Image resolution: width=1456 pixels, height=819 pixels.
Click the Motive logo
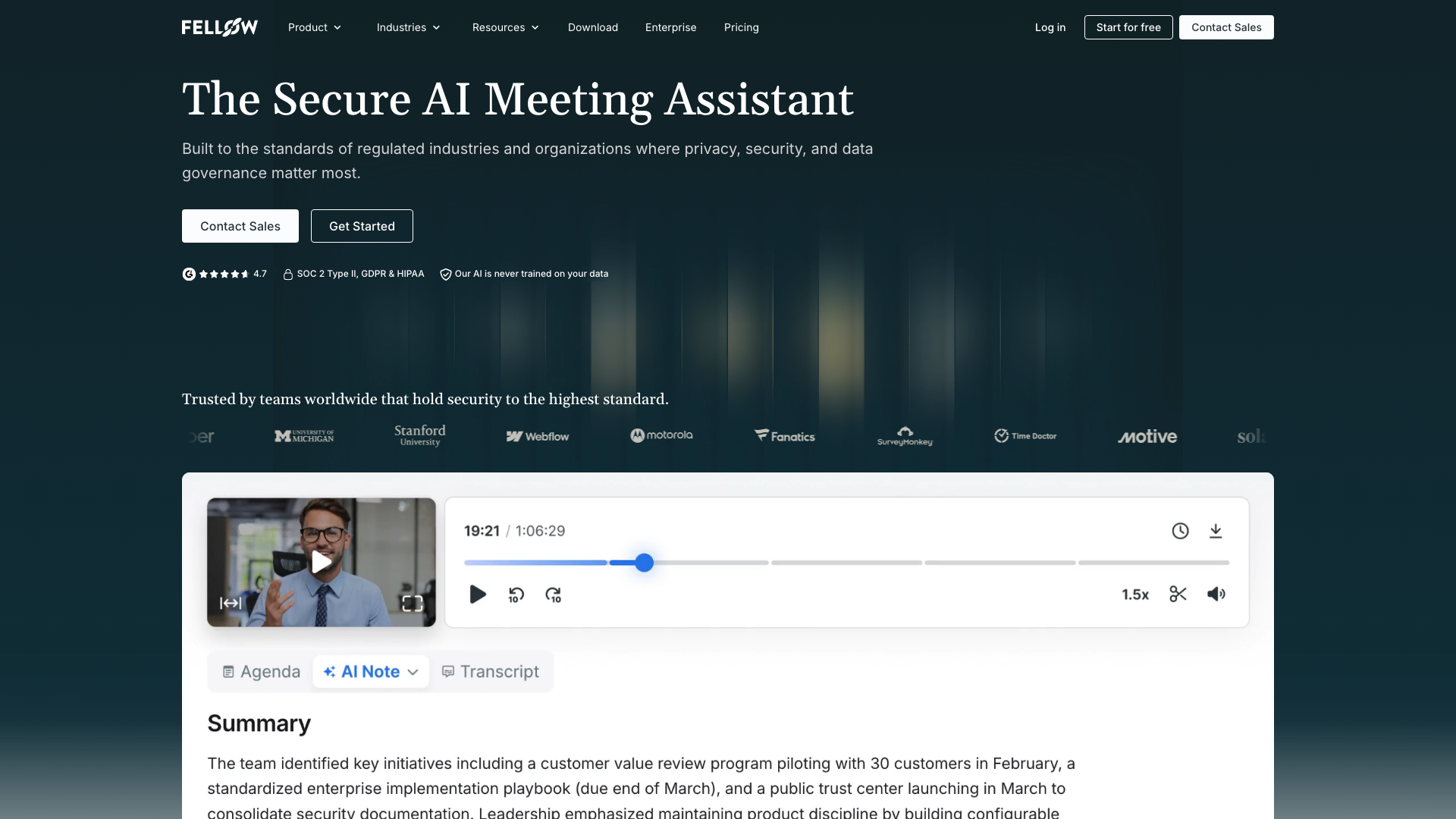point(1147,436)
